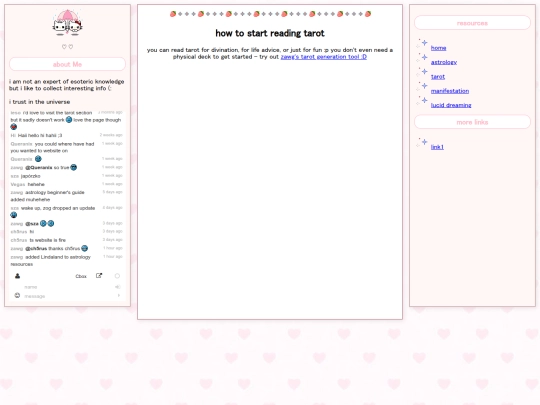Image resolution: width=540 pixels, height=405 pixels.
Task: Click chat message 'ts website is fire'
Action: pyautogui.click(x=48, y=240)
